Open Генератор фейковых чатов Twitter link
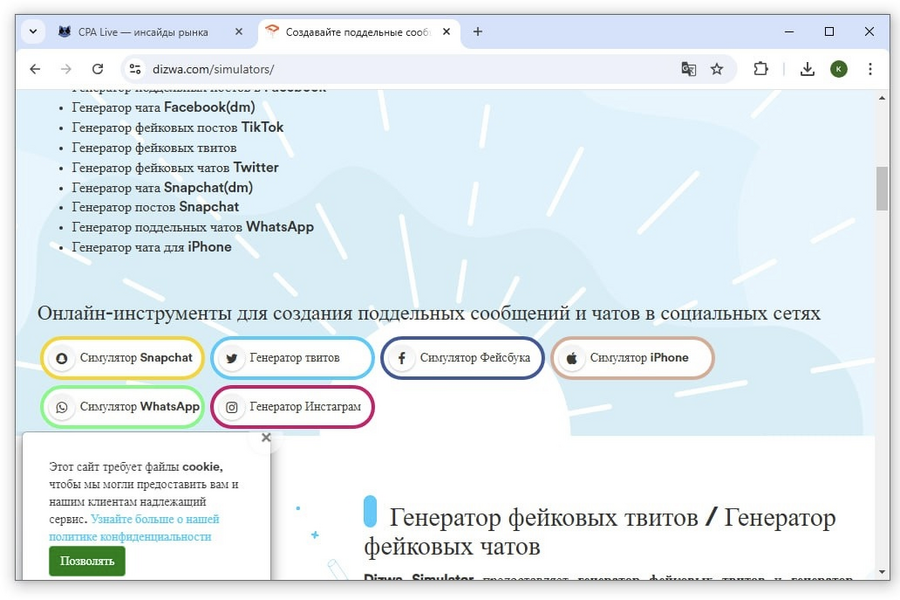 click(175, 168)
